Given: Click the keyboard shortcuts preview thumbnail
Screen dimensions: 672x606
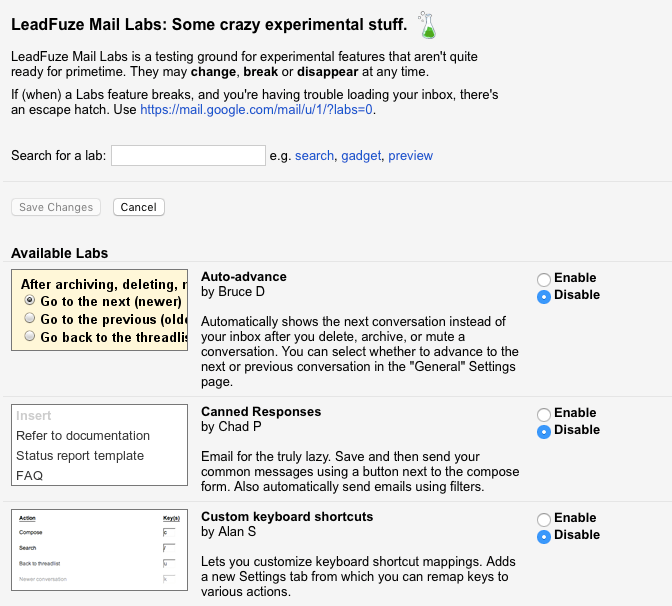Looking at the screenshot, I should coord(99,550).
